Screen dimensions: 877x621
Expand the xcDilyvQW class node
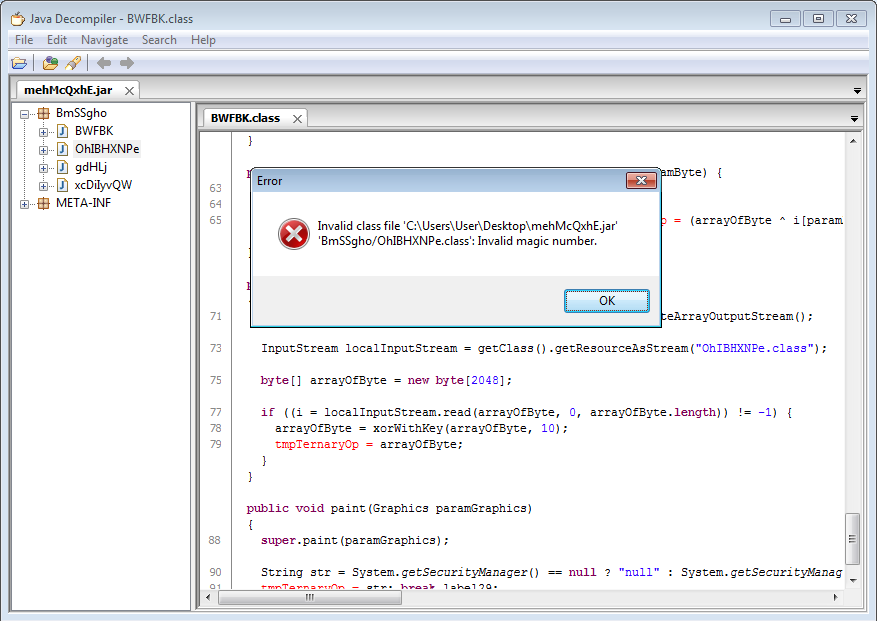43,185
